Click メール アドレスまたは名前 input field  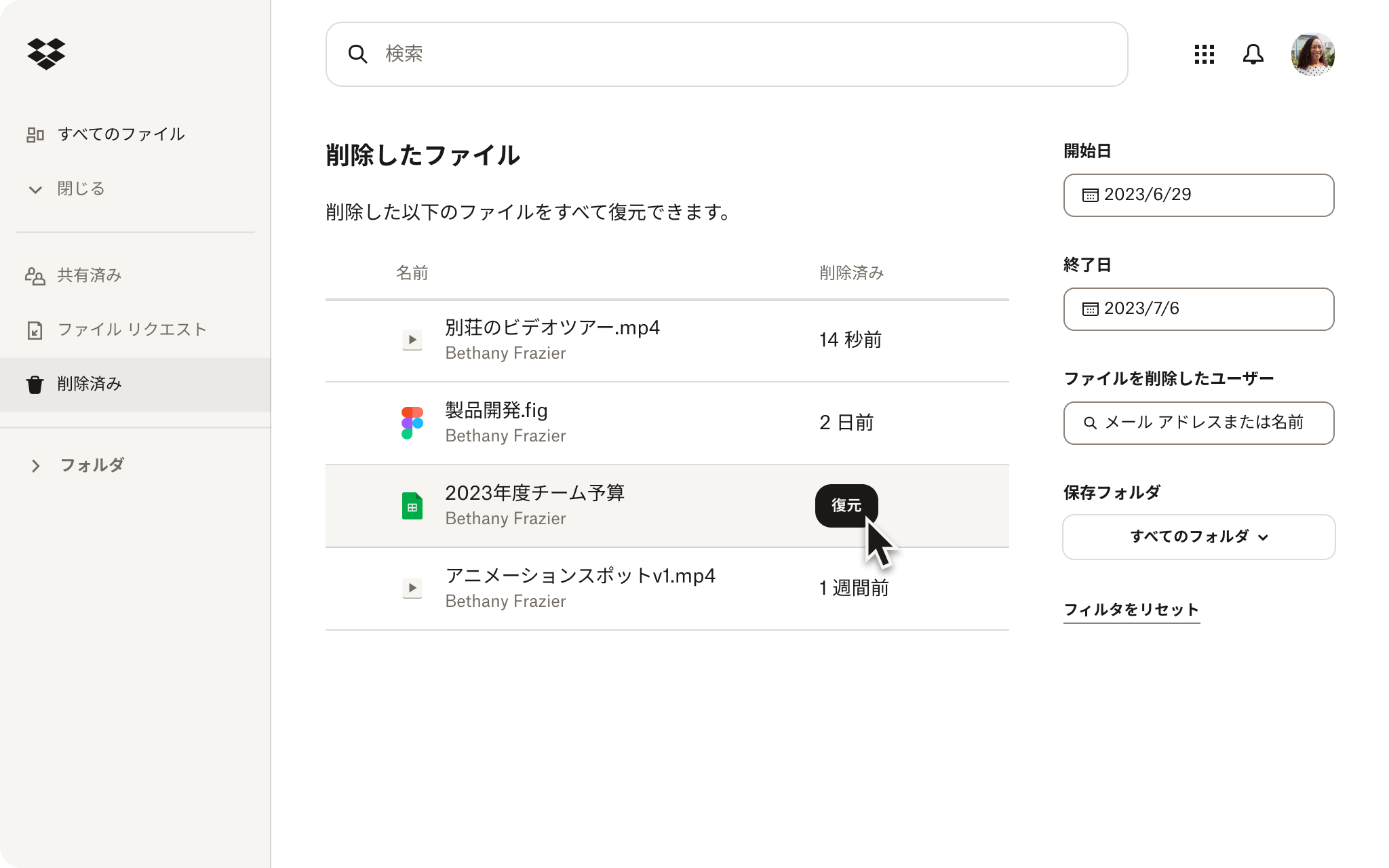[1198, 423]
